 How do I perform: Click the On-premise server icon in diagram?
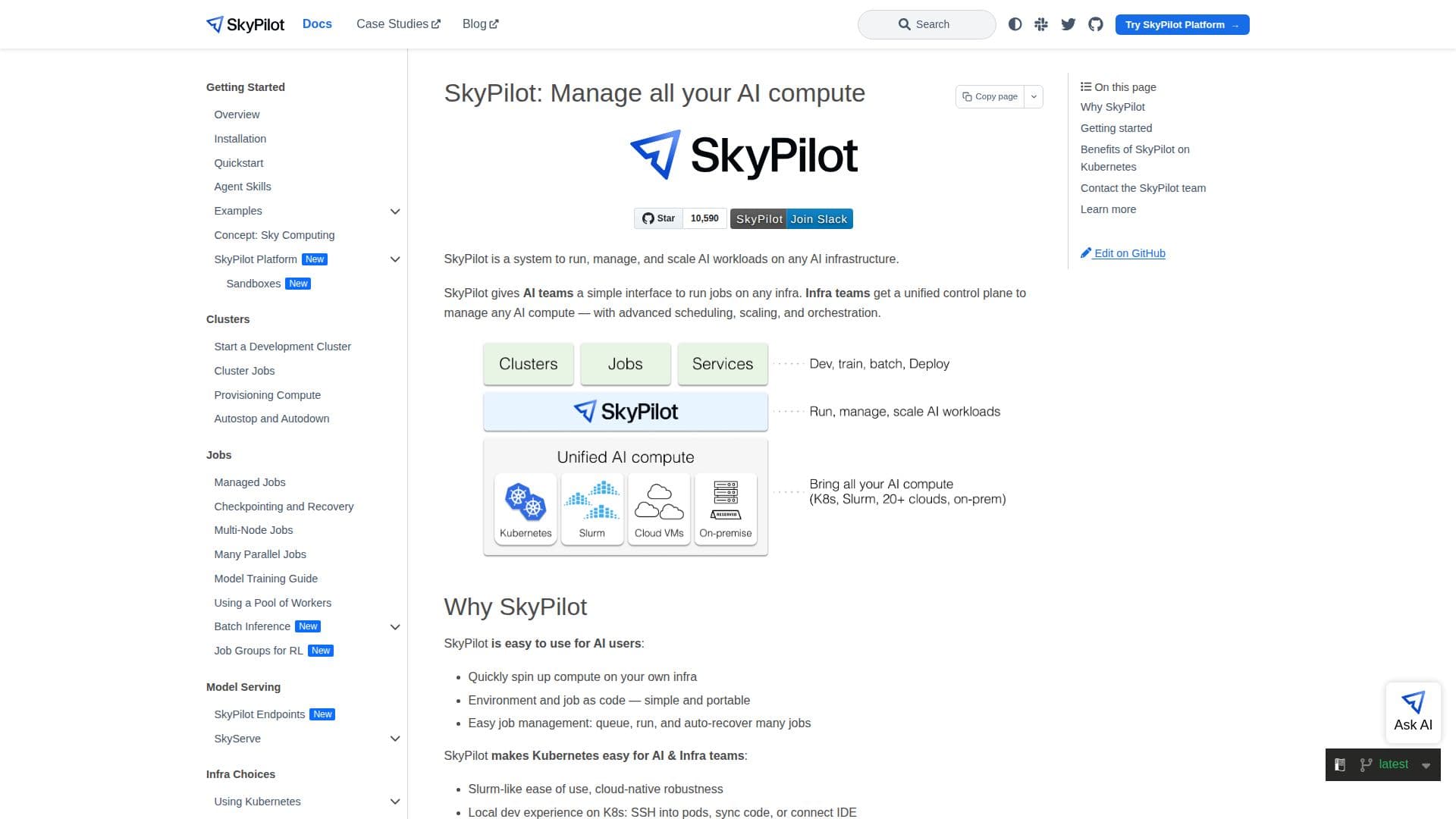click(x=726, y=500)
